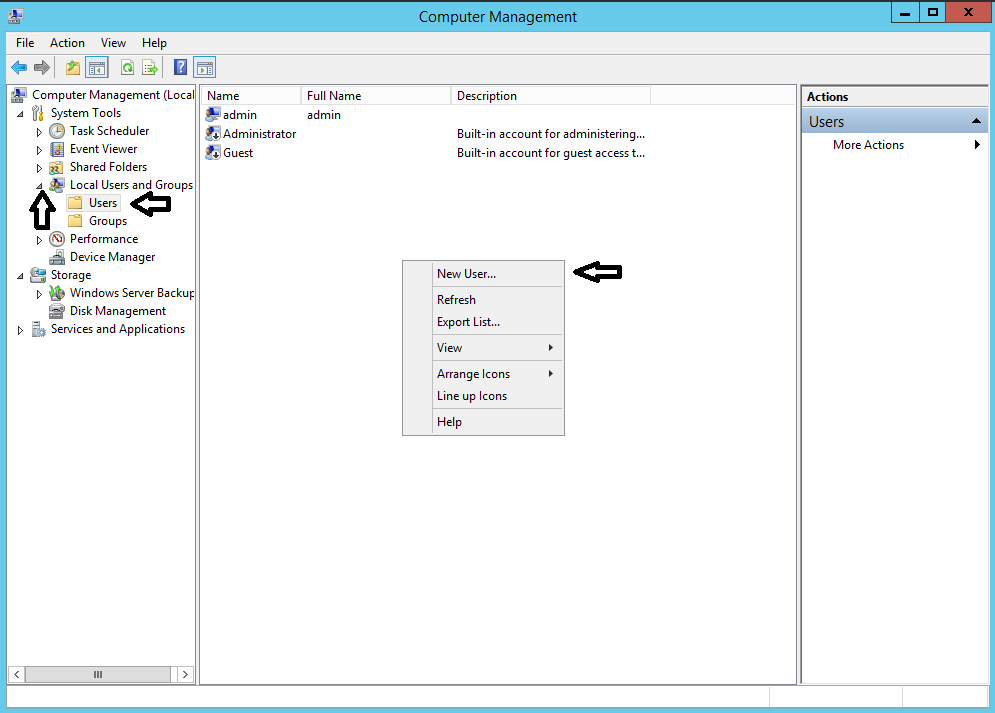The image size is (995, 713).
Task: Click the tree pane horizontal scrollbar right arrow
Action: click(x=186, y=675)
